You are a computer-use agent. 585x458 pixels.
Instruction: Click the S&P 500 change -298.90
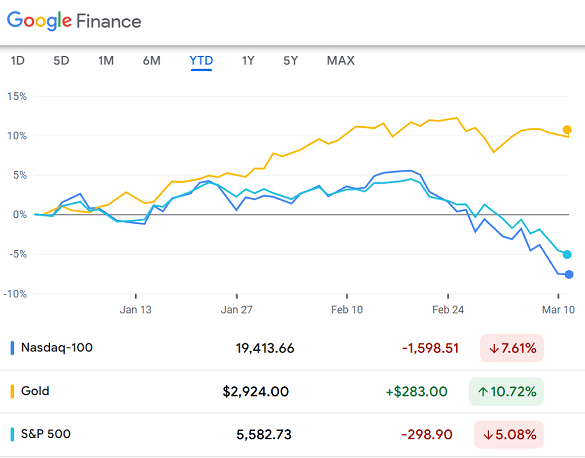coord(427,435)
